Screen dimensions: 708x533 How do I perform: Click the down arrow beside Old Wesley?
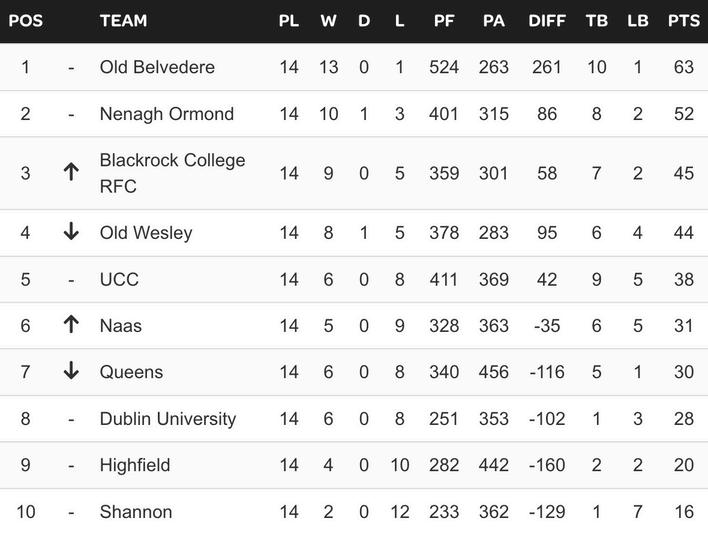71,232
